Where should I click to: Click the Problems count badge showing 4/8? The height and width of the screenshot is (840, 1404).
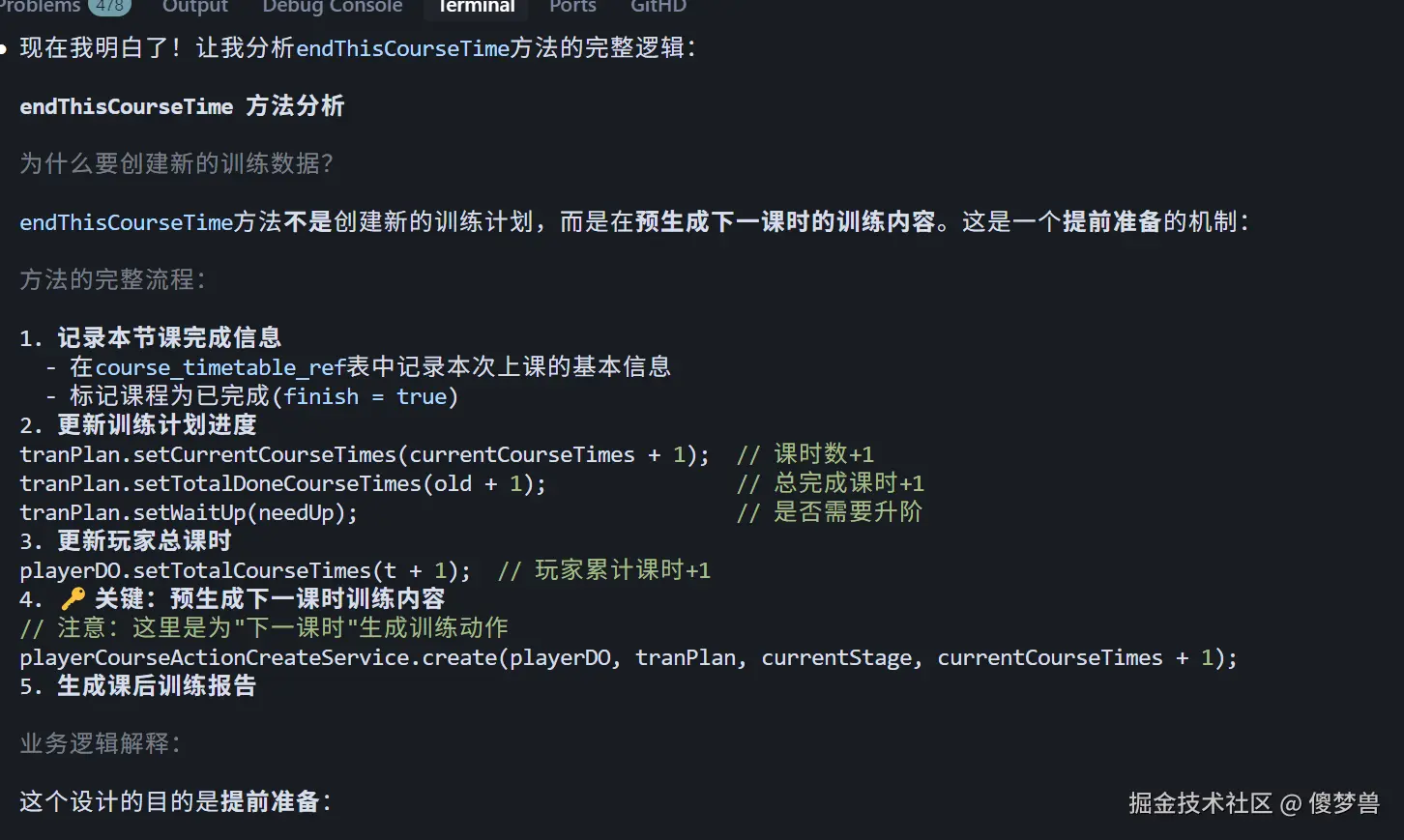109,5
